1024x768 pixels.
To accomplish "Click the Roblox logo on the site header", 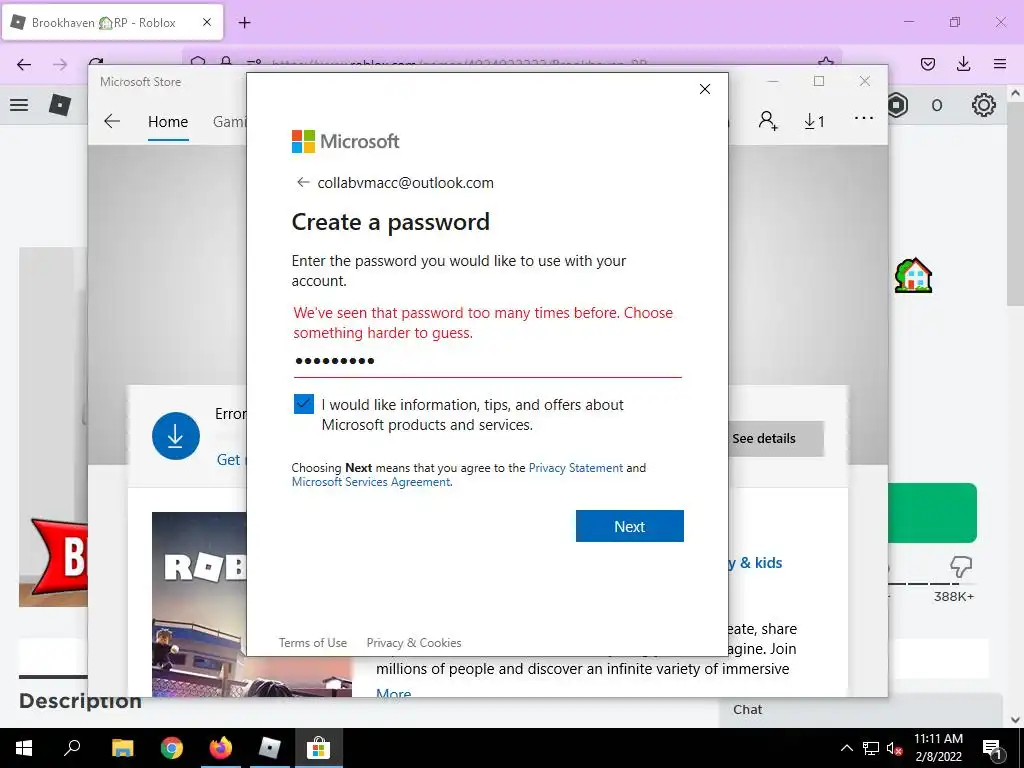I will pos(60,104).
